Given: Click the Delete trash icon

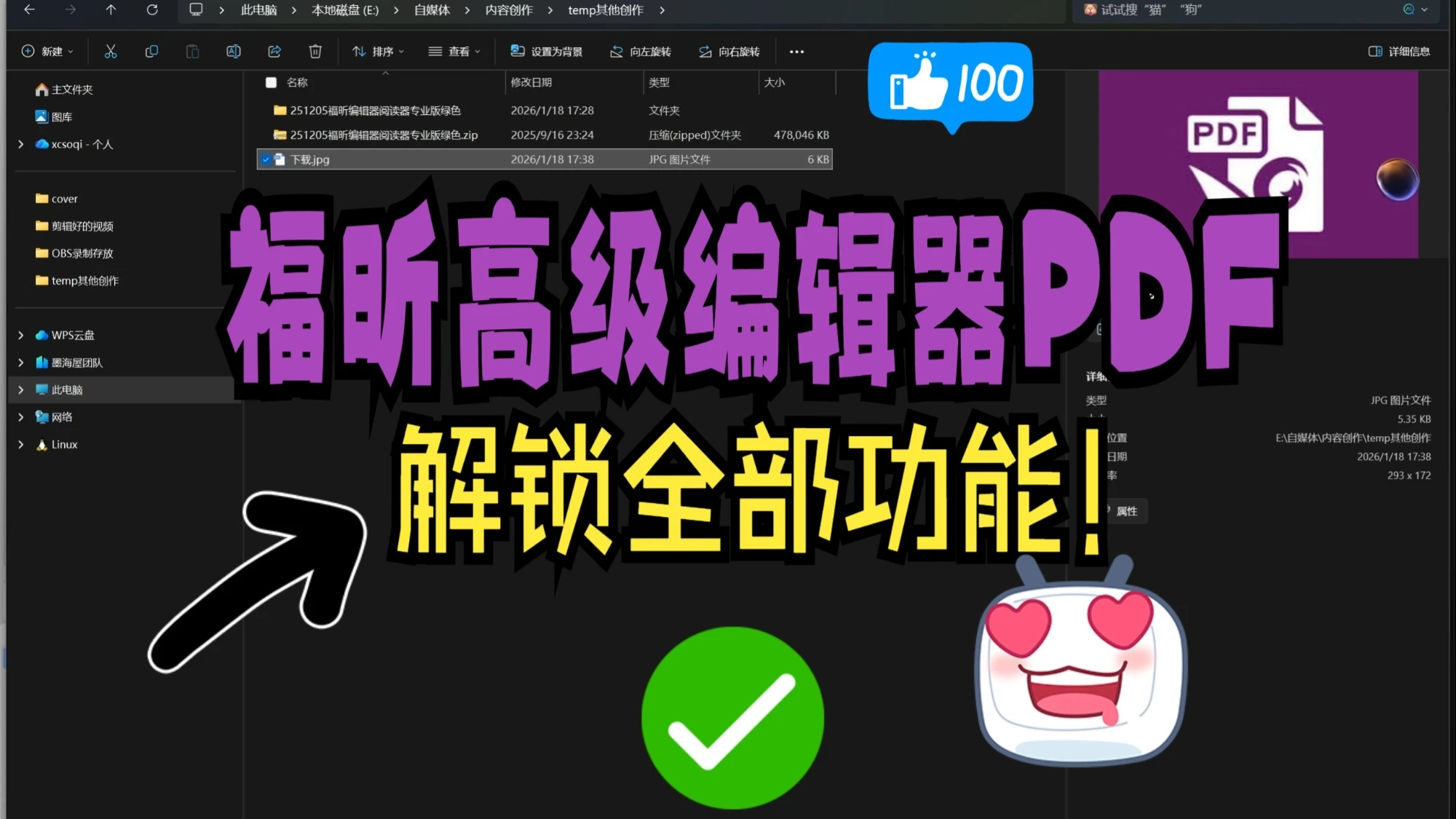Looking at the screenshot, I should click(315, 52).
